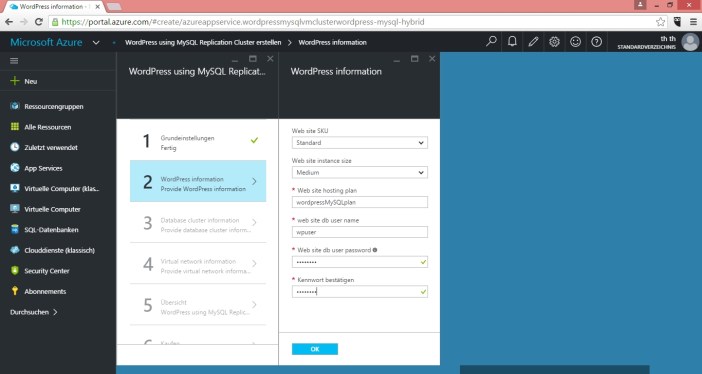Open the user account avatar
The width and height of the screenshot is (702, 374).
(690, 42)
